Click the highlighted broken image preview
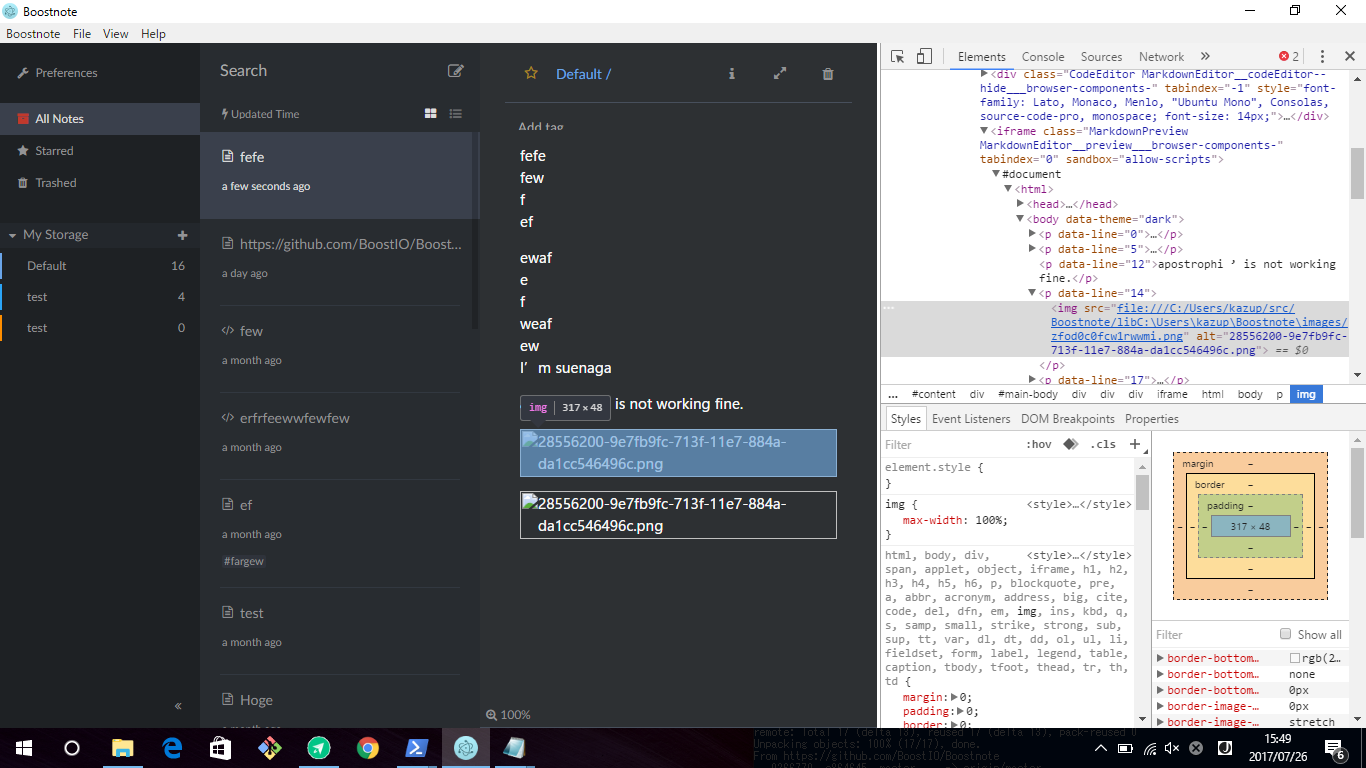This screenshot has height=768, width=1366. [678, 453]
